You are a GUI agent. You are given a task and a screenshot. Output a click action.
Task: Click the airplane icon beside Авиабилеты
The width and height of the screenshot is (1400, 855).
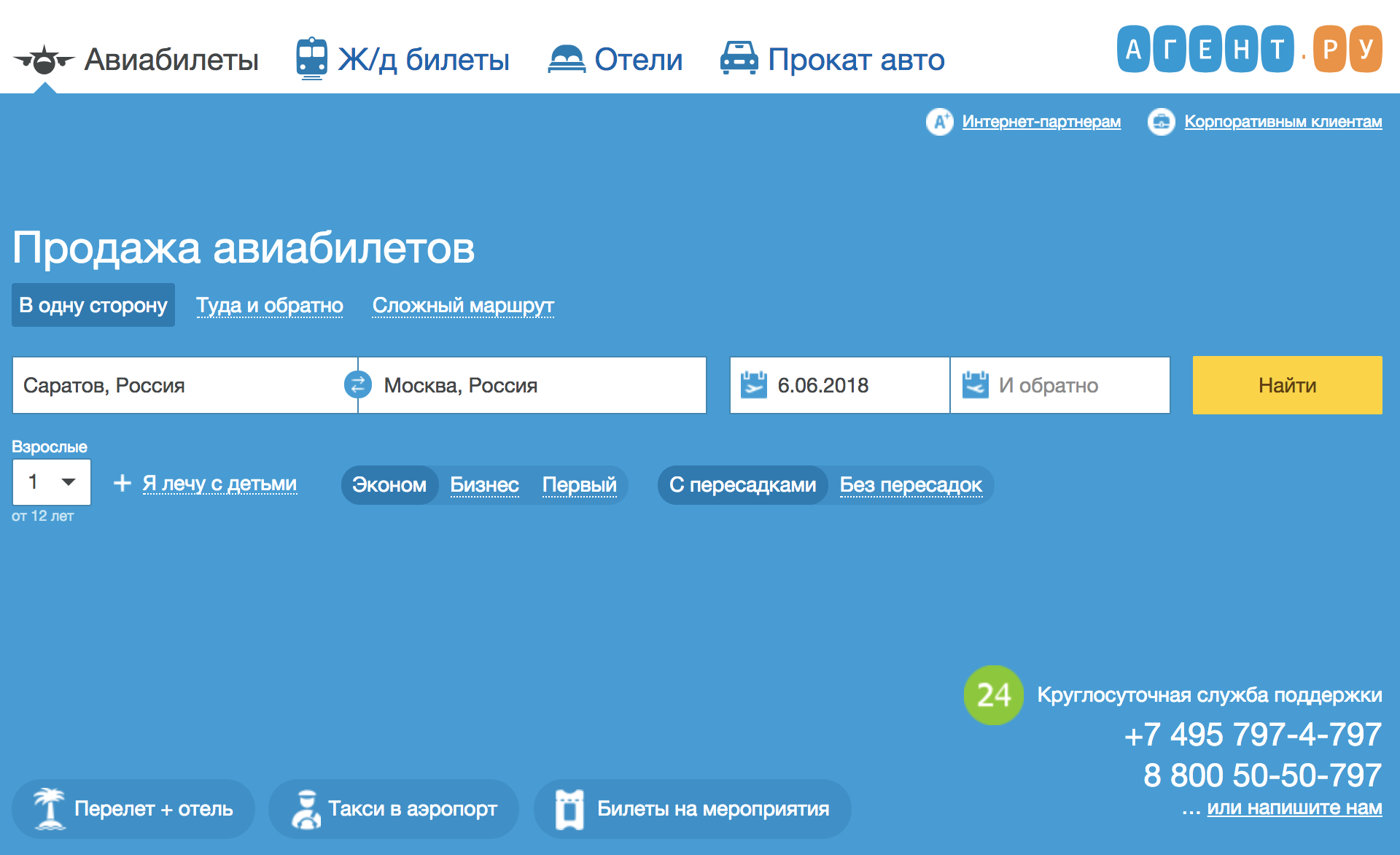pos(44,60)
